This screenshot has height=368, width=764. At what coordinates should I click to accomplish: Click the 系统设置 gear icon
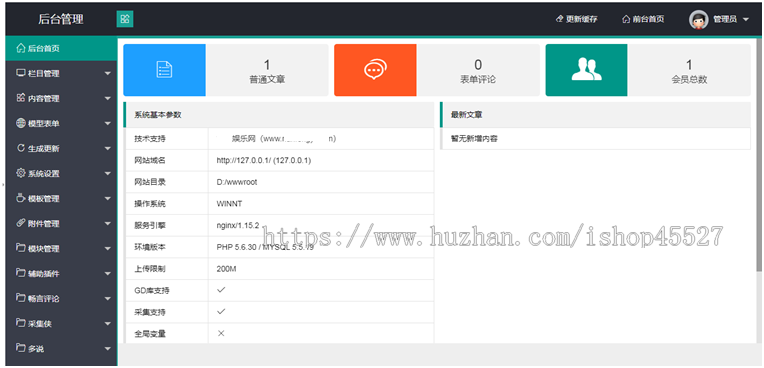20,173
